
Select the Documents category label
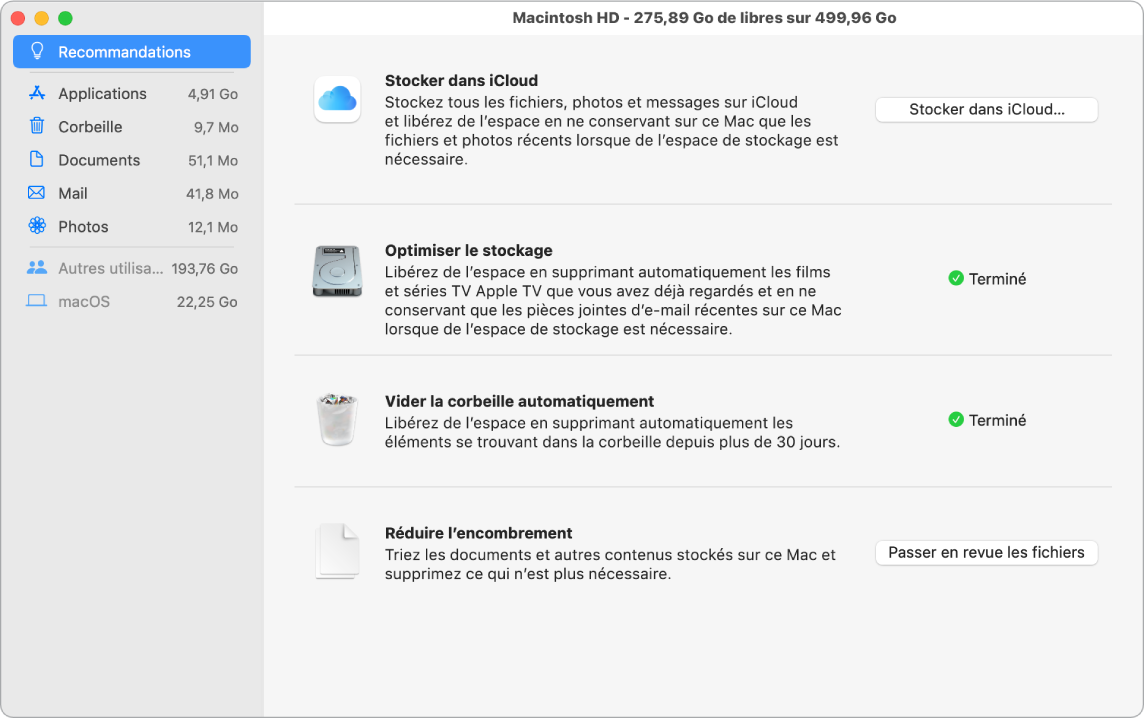tap(99, 160)
